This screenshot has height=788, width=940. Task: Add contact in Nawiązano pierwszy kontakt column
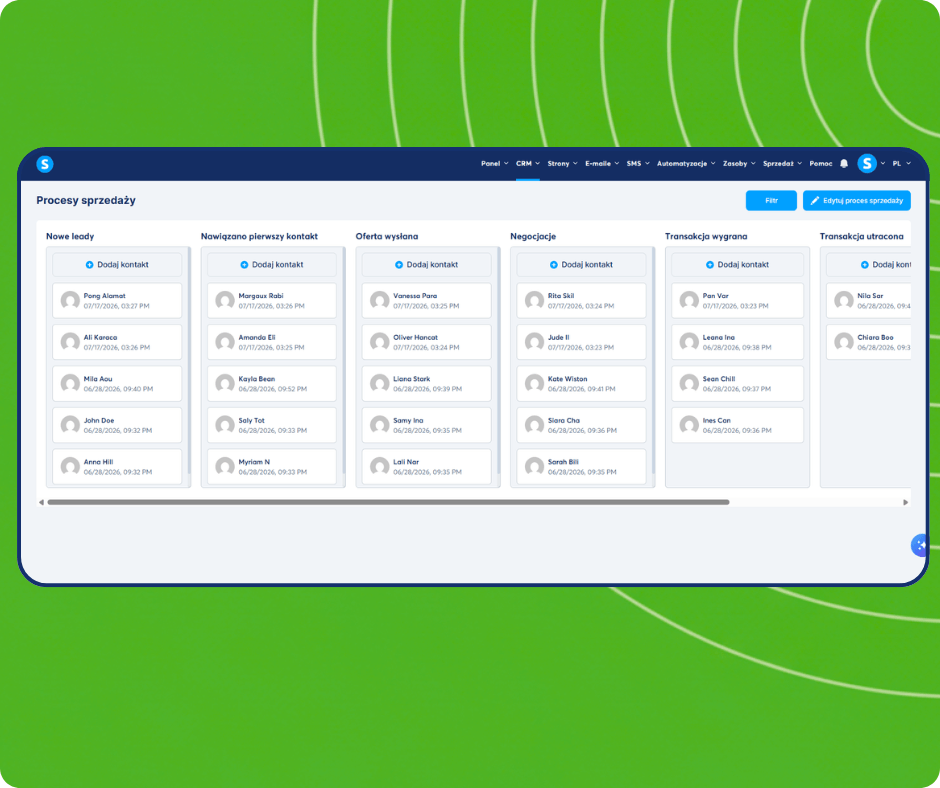point(272,264)
